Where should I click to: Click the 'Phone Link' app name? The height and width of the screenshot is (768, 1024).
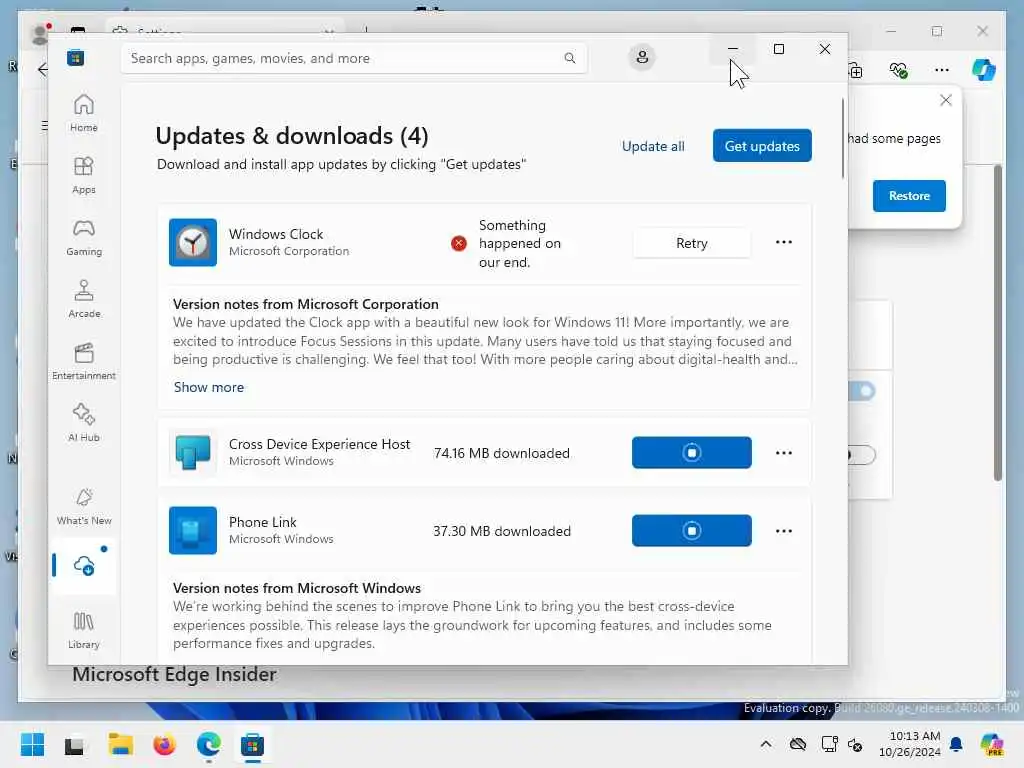263,522
